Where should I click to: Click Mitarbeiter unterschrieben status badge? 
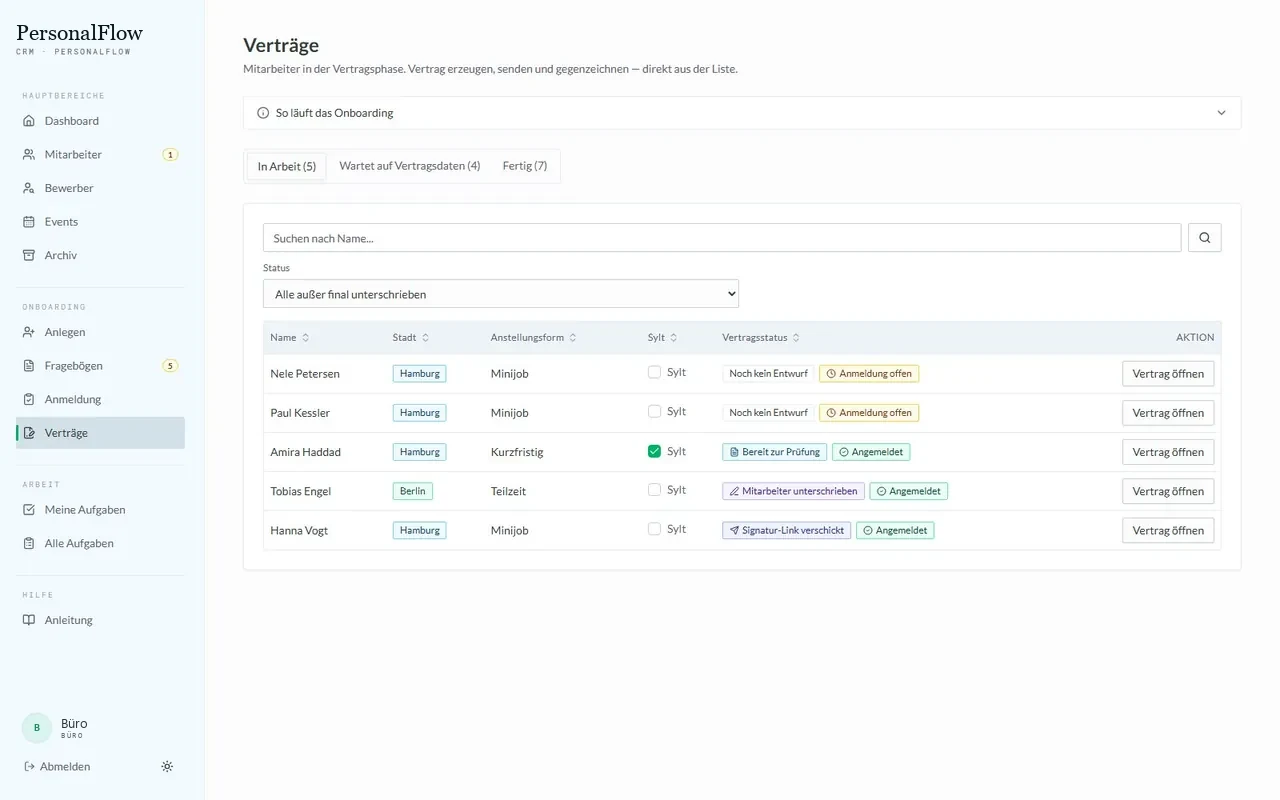point(794,491)
